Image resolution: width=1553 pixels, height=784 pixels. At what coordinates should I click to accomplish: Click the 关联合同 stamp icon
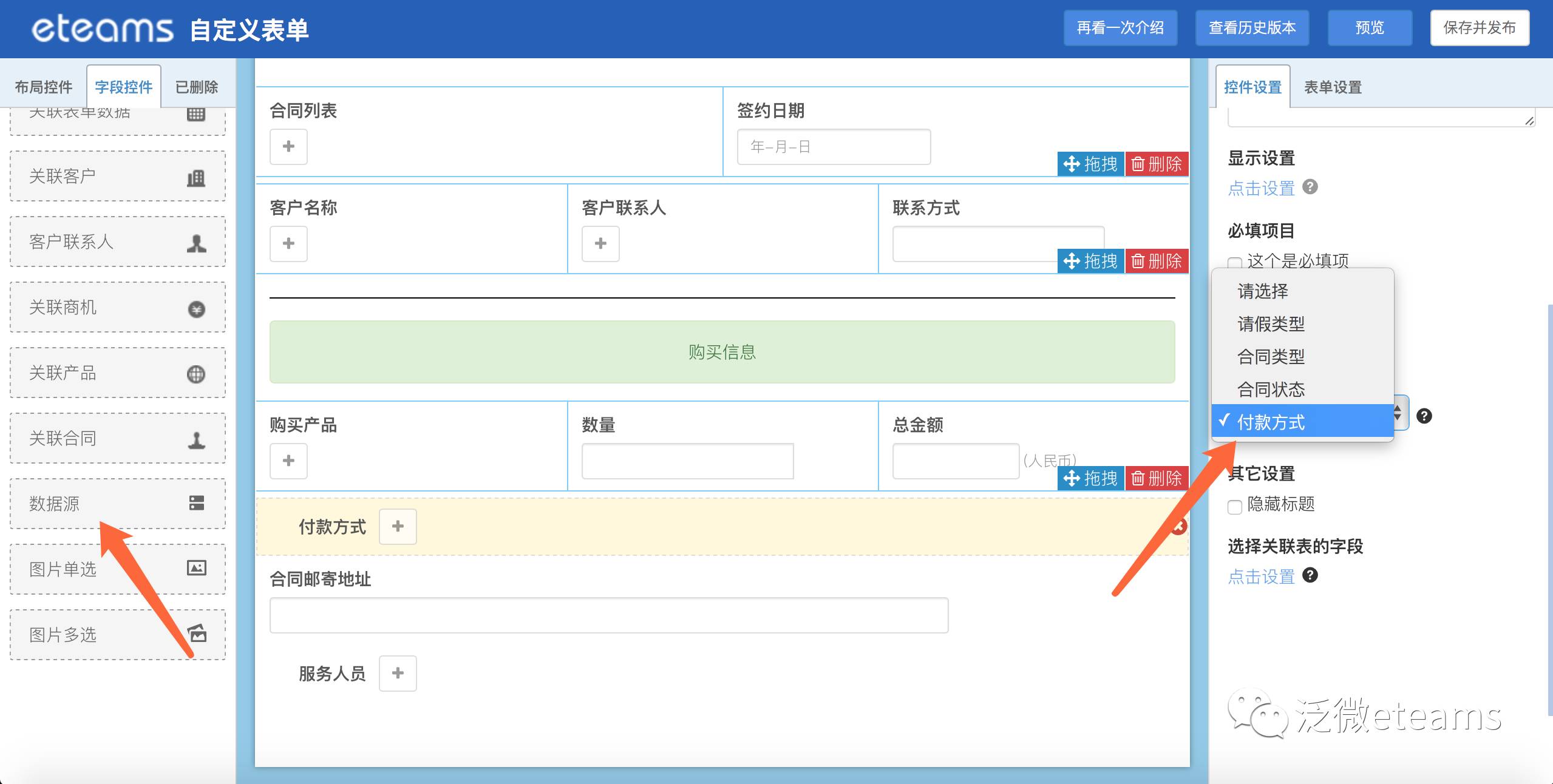point(195,440)
